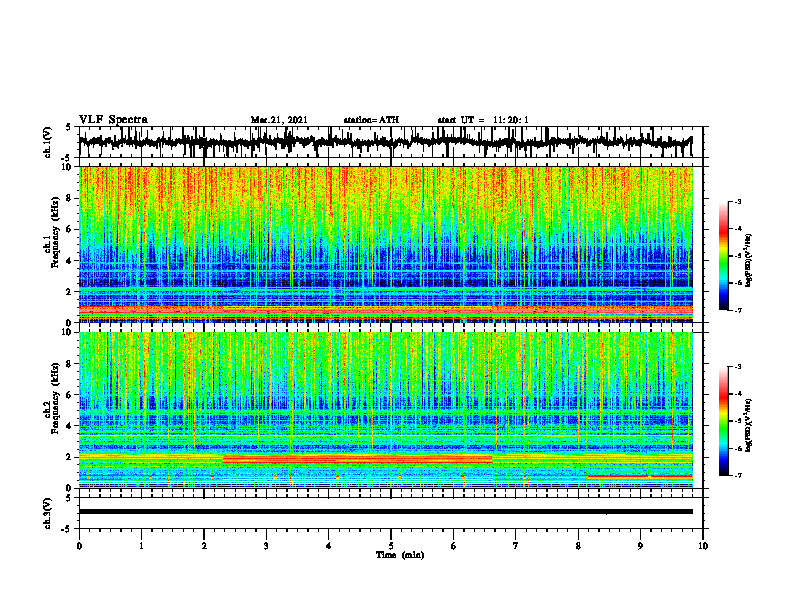The width and height of the screenshot is (792, 612).
Task: Click the "VLF Spectra" plot title
Action: (x=113, y=120)
